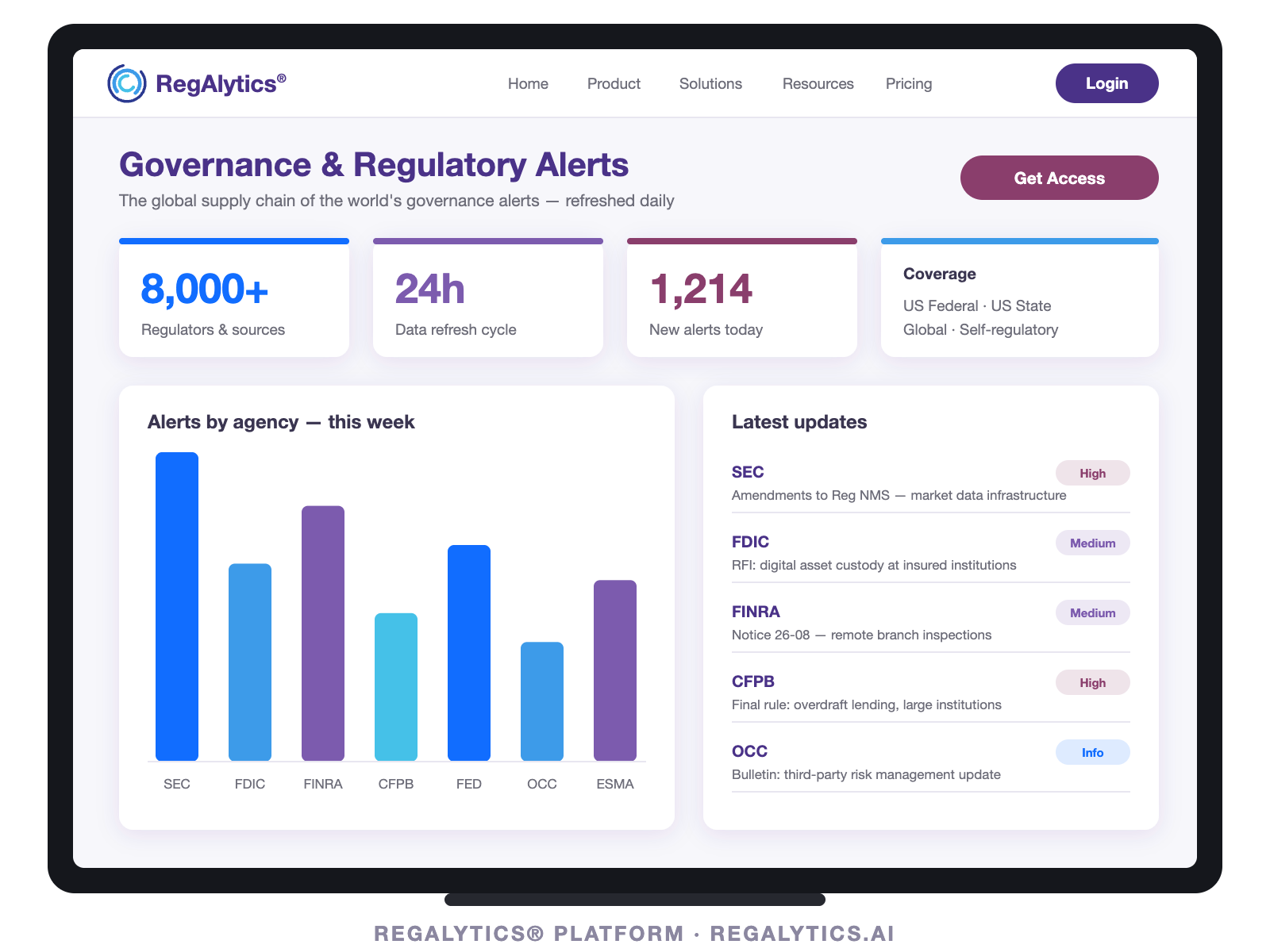Click the FED bar in the chart

pos(469,653)
